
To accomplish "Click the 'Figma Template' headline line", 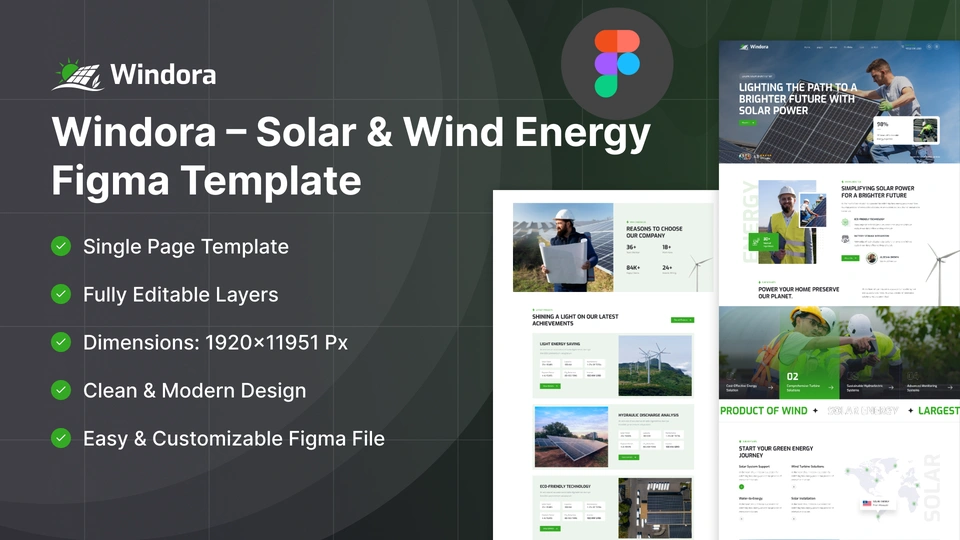I will tap(206, 180).
